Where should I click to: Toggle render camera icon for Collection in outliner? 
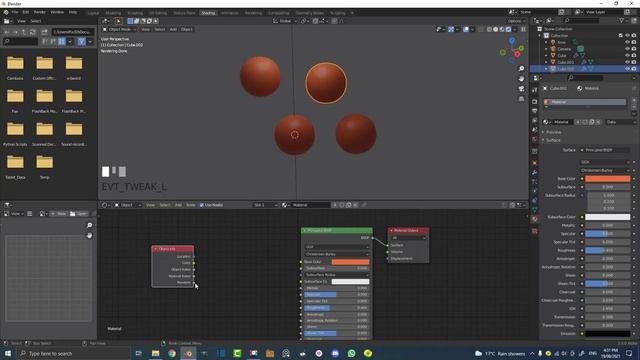[x=634, y=36]
